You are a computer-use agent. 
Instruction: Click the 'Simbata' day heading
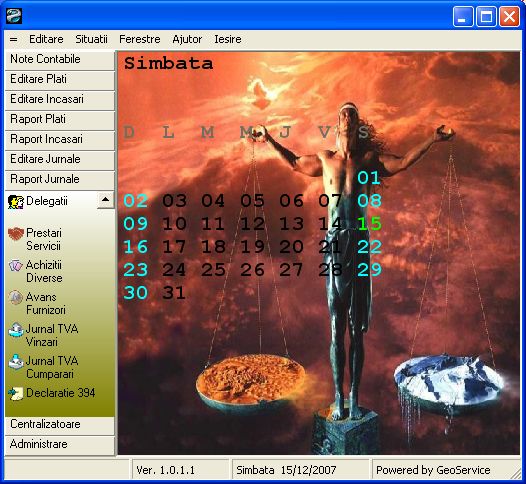coord(168,63)
